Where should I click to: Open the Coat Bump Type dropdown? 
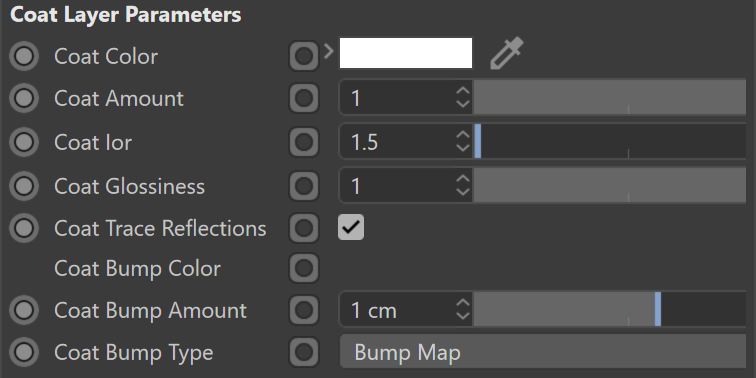pyautogui.click(x=543, y=352)
